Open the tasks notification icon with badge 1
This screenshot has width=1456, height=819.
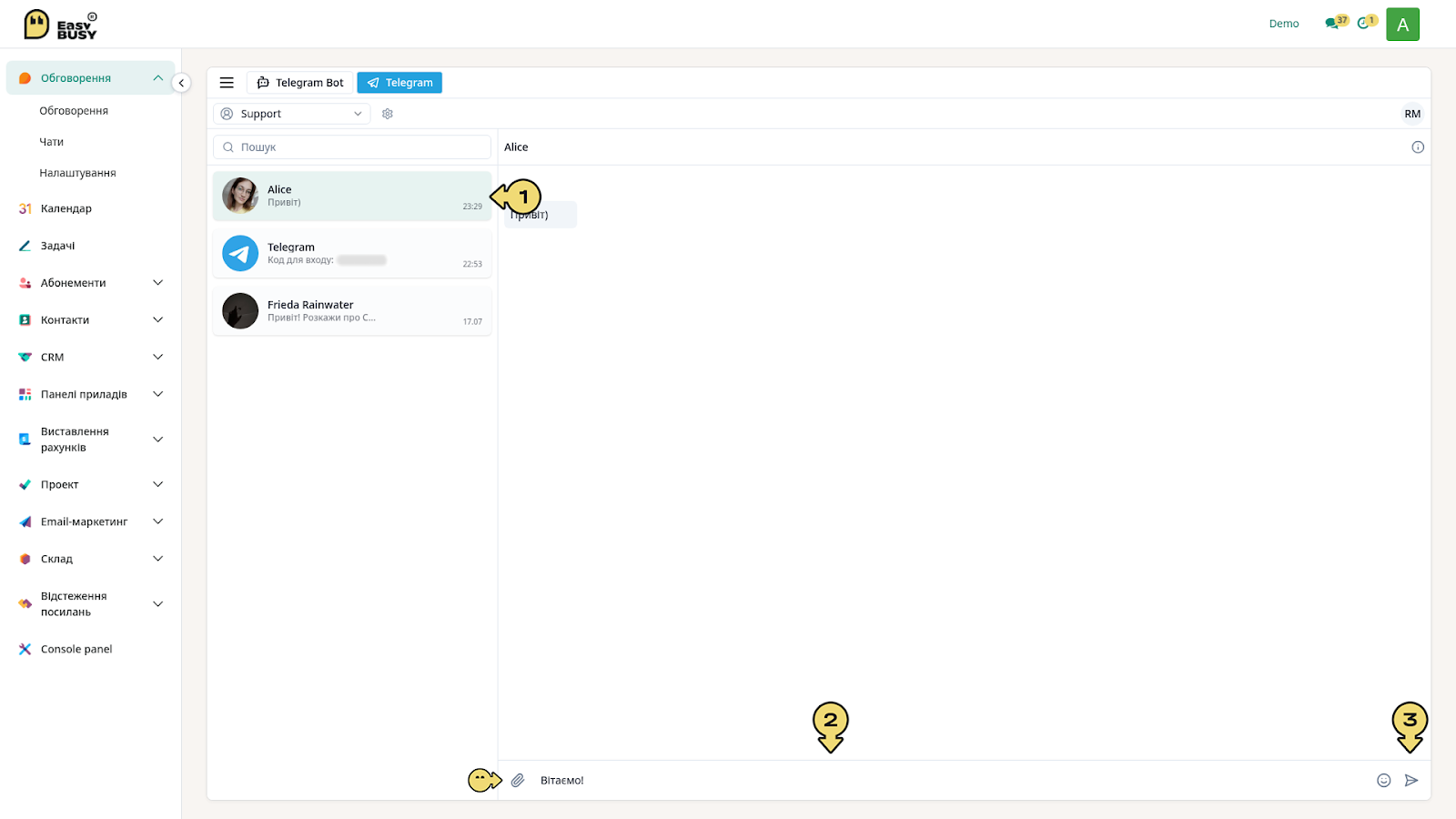[x=1362, y=24]
